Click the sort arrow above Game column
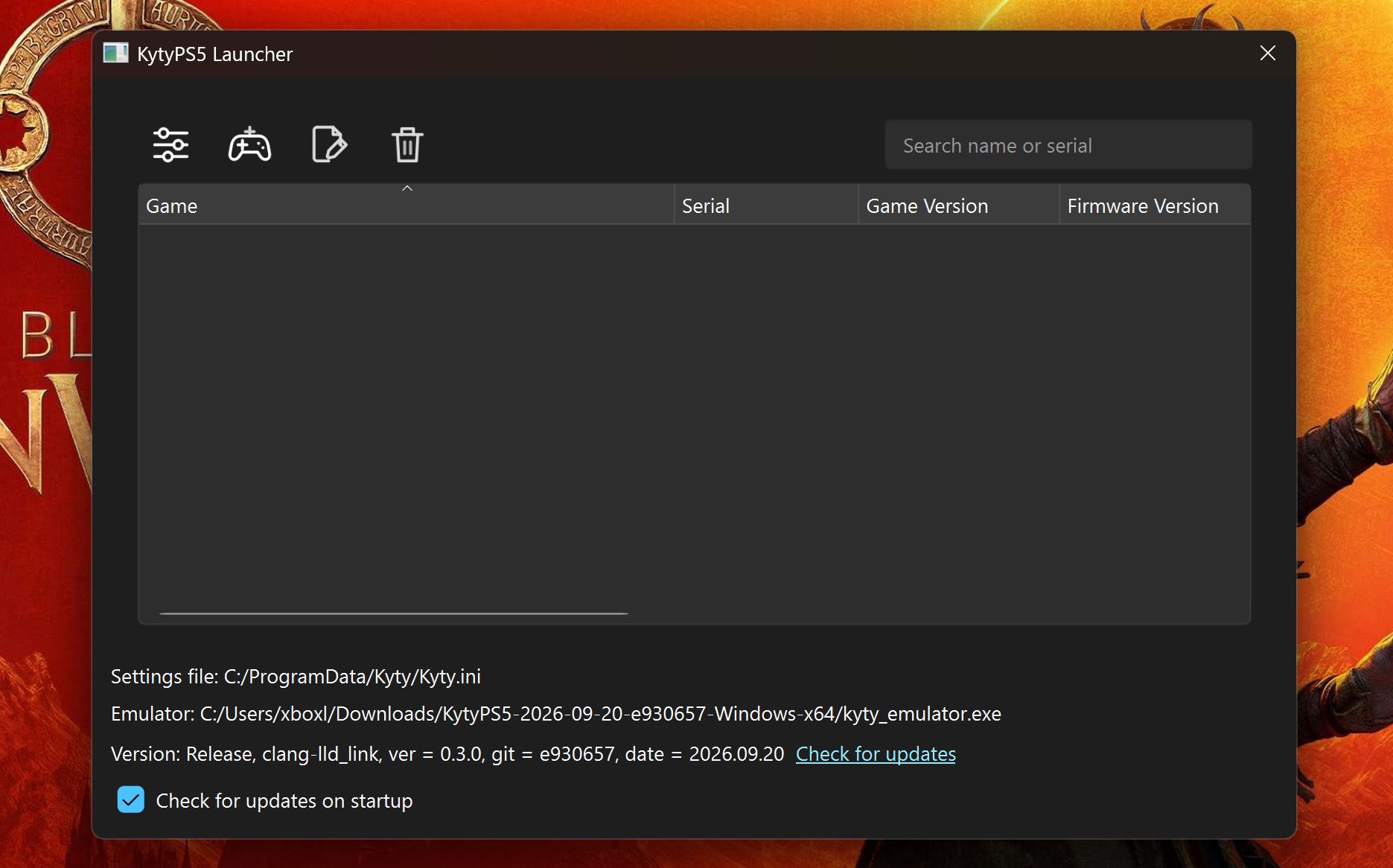This screenshot has height=868, width=1393. (407, 188)
